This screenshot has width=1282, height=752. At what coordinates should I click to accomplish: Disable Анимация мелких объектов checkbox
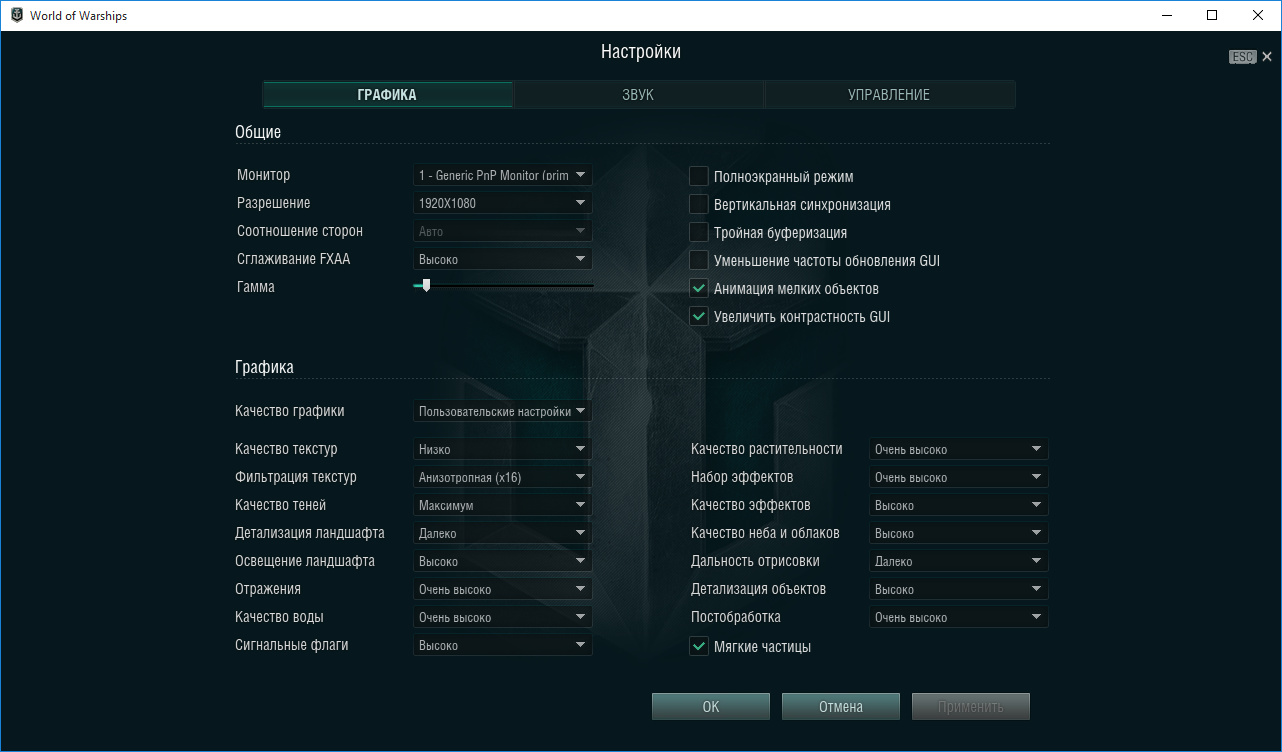click(699, 289)
